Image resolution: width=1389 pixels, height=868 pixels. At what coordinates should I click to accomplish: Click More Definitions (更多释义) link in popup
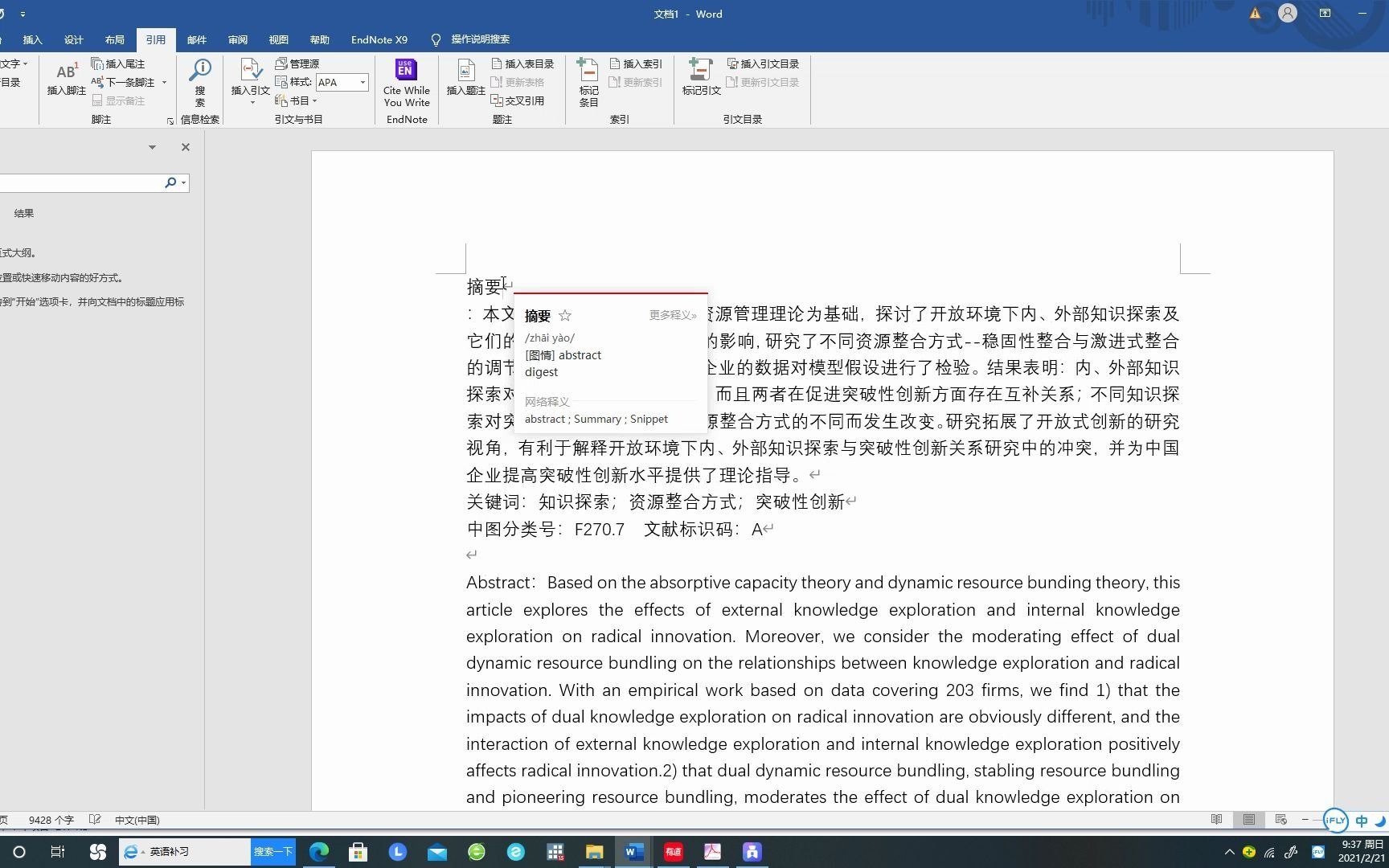[673, 315]
